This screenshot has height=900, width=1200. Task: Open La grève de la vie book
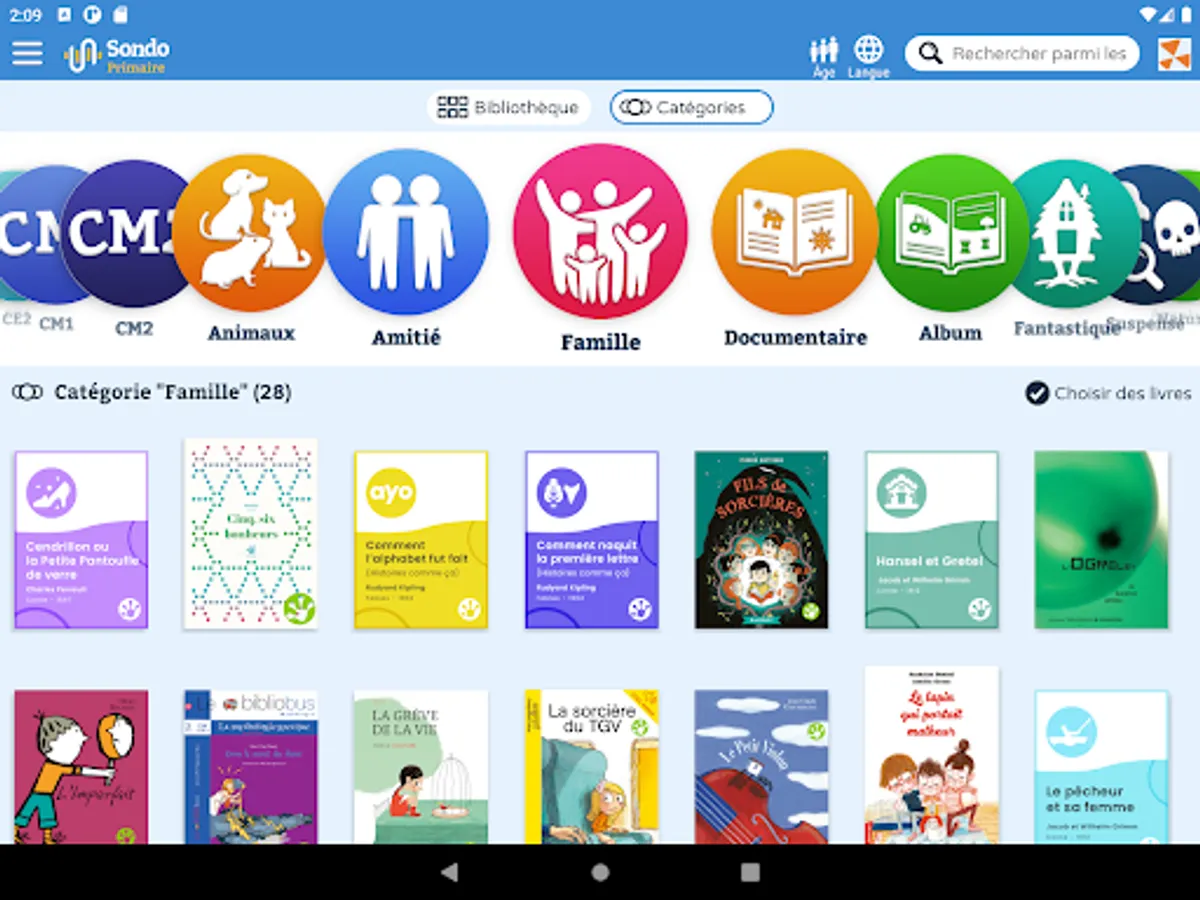pos(421,767)
